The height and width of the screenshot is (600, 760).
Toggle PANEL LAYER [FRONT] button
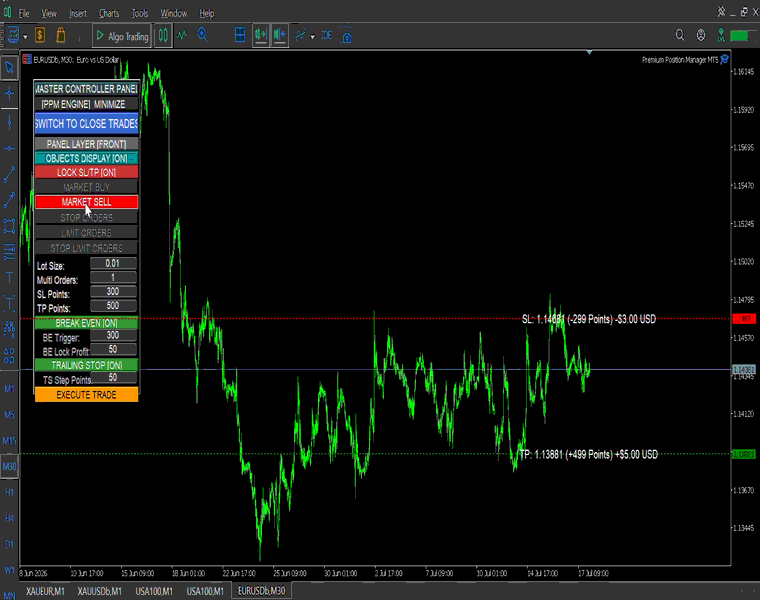click(x=86, y=144)
